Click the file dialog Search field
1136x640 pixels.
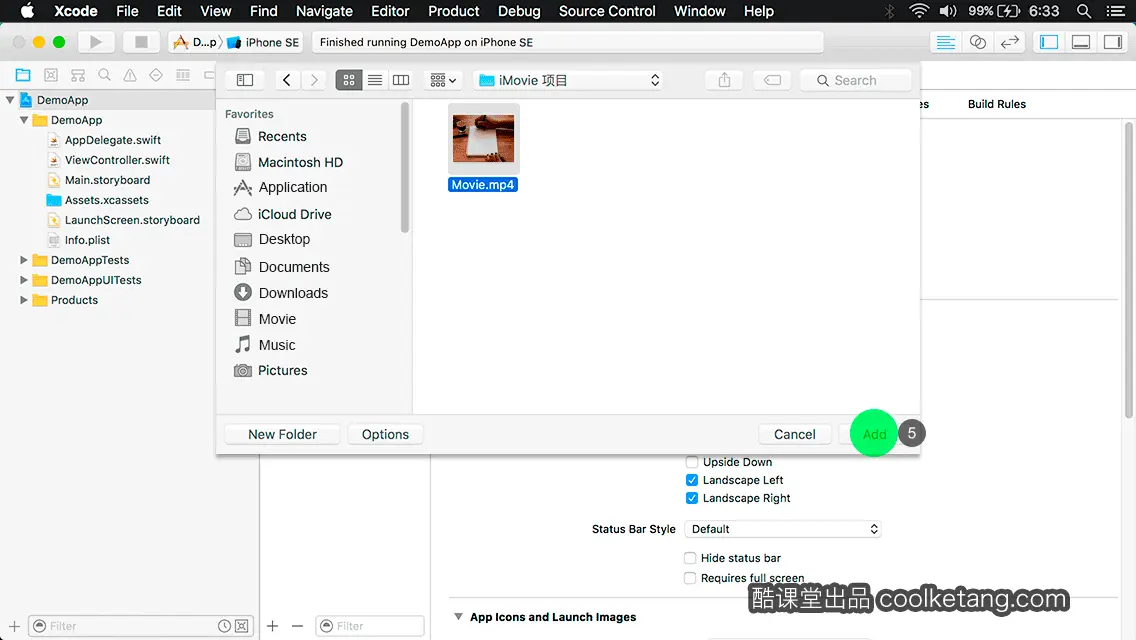(x=856, y=80)
